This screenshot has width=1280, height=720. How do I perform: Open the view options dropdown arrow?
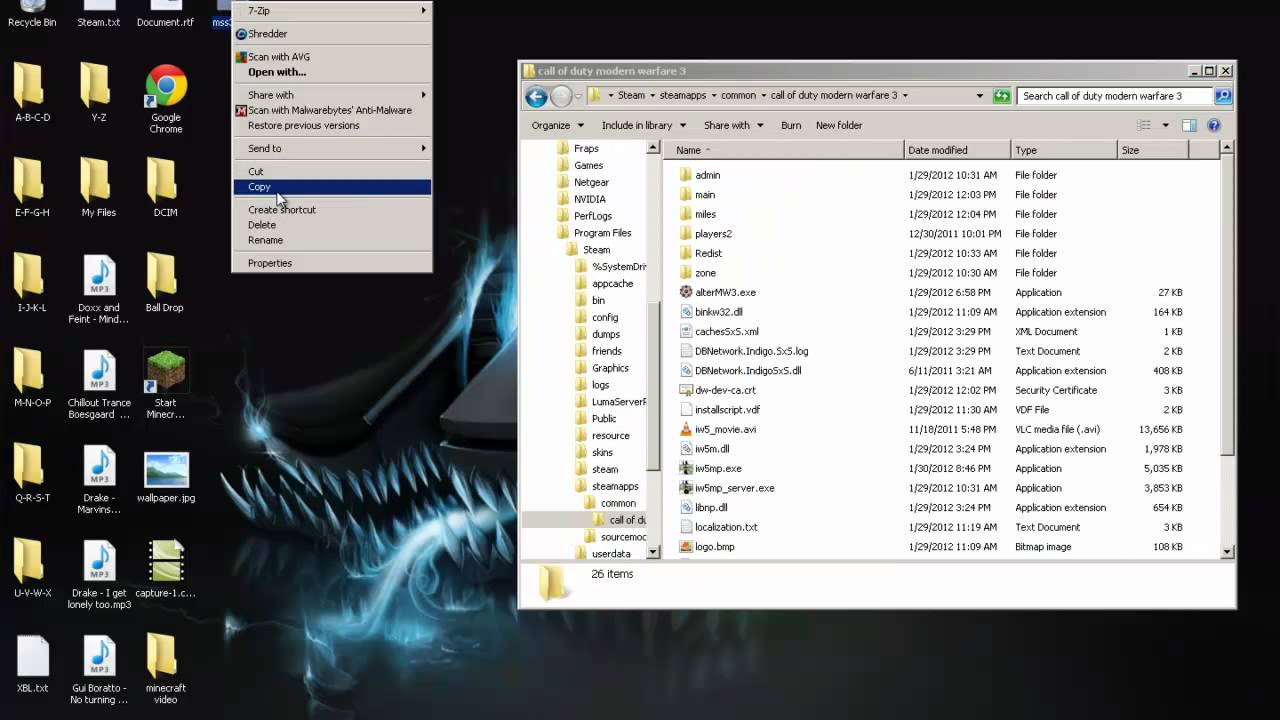tap(1165, 126)
